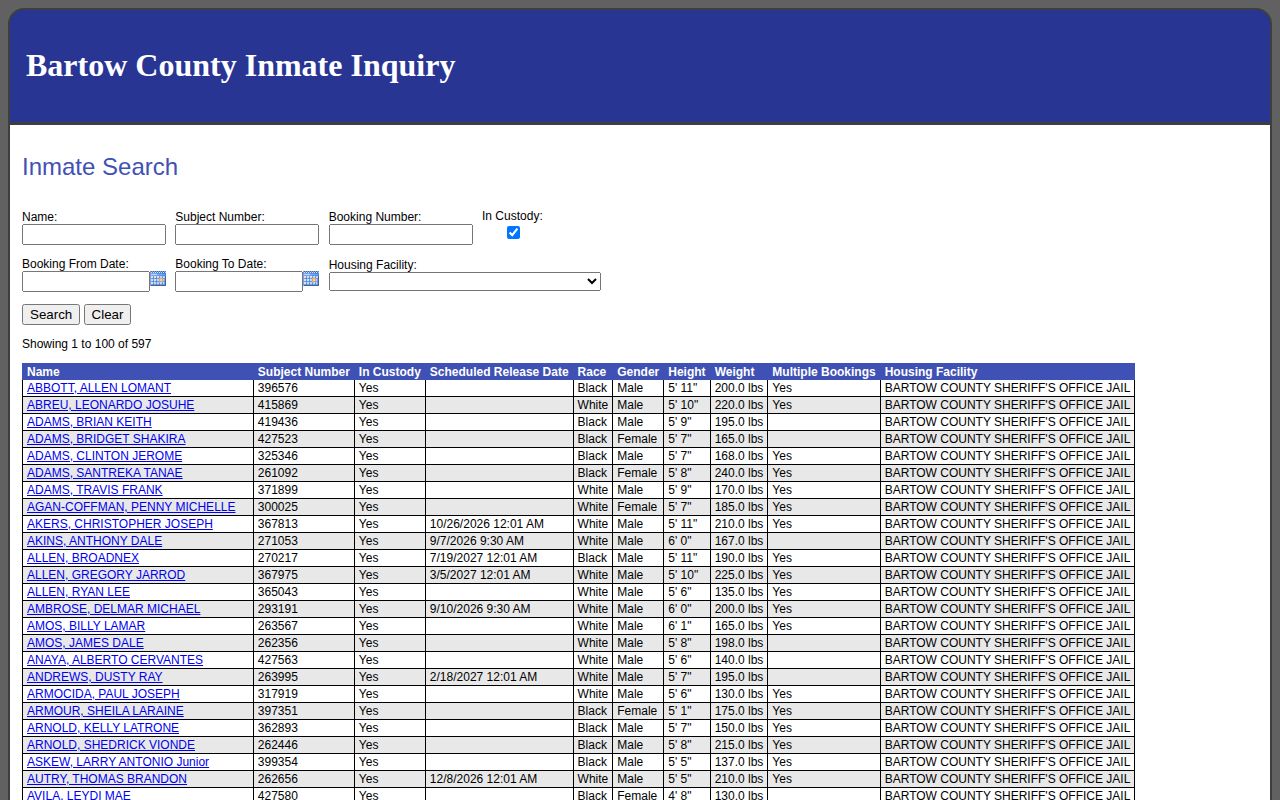Open the Booking From Date calendar icon
Image resolution: width=1280 pixels, height=800 pixels.
pyautogui.click(x=158, y=279)
